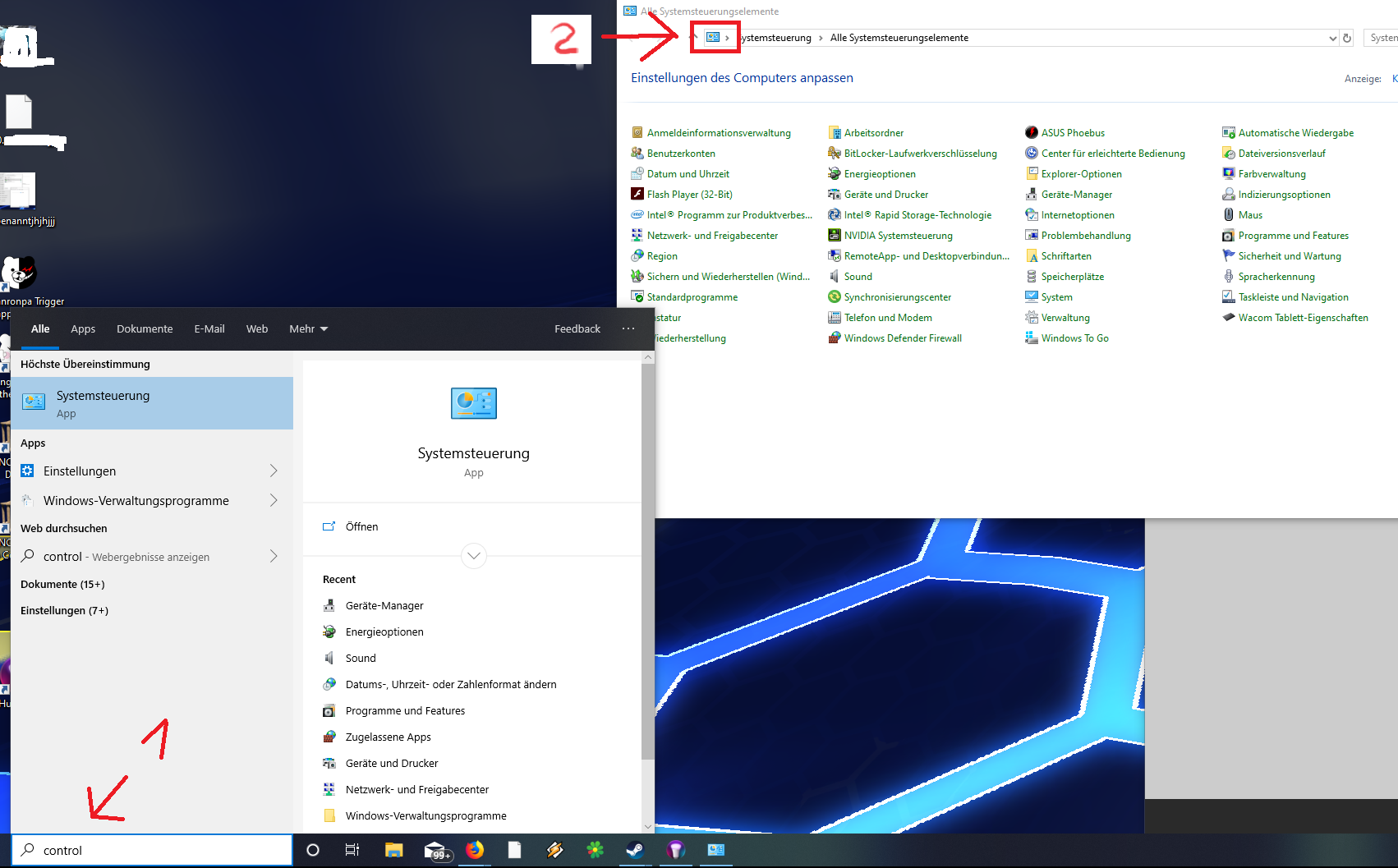This screenshot has height=868, width=1398.
Task: Click the BitLocker-Laufwerkverschlüsselung icon
Action: pos(835,154)
